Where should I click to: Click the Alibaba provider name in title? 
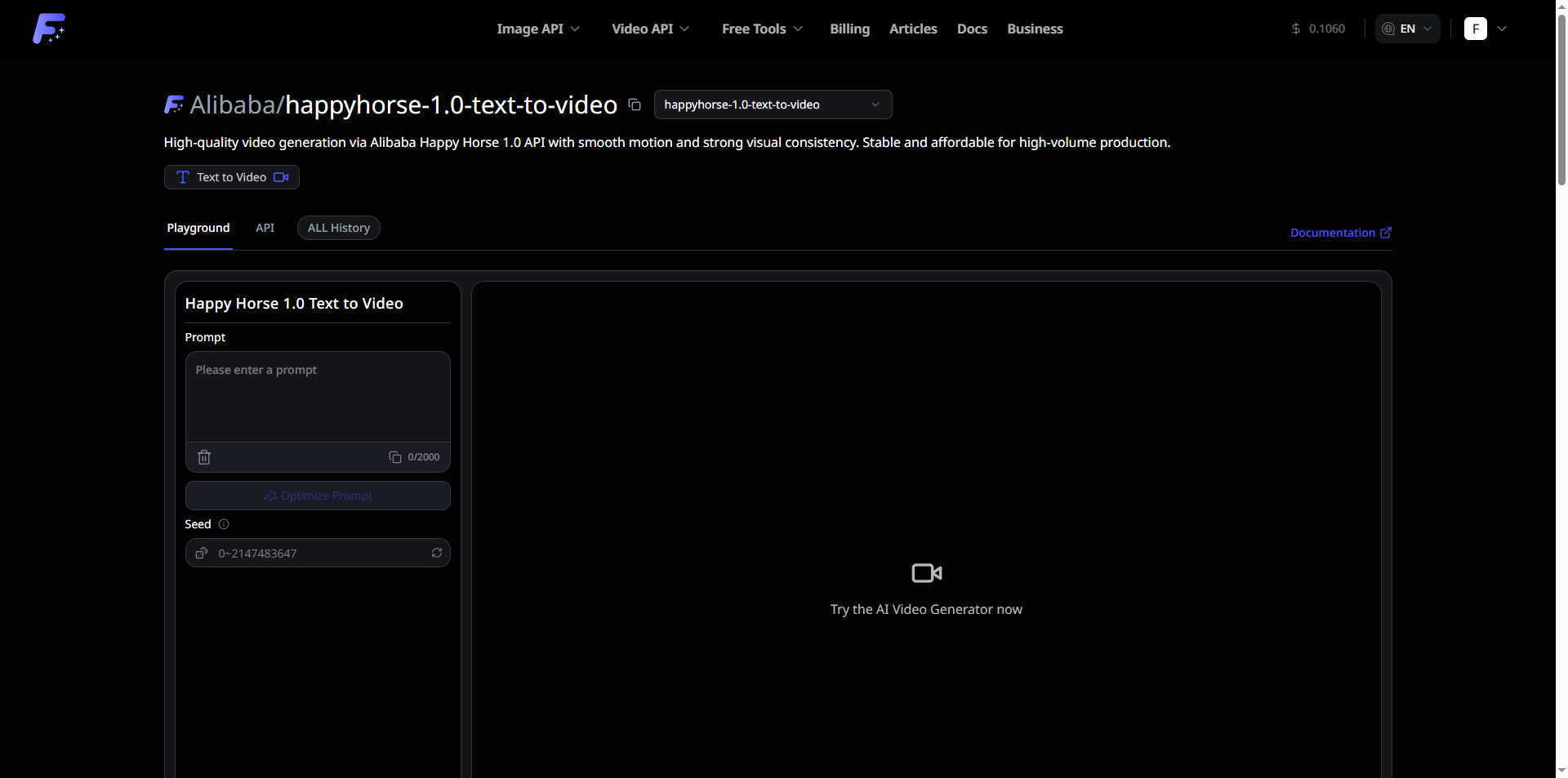point(233,104)
